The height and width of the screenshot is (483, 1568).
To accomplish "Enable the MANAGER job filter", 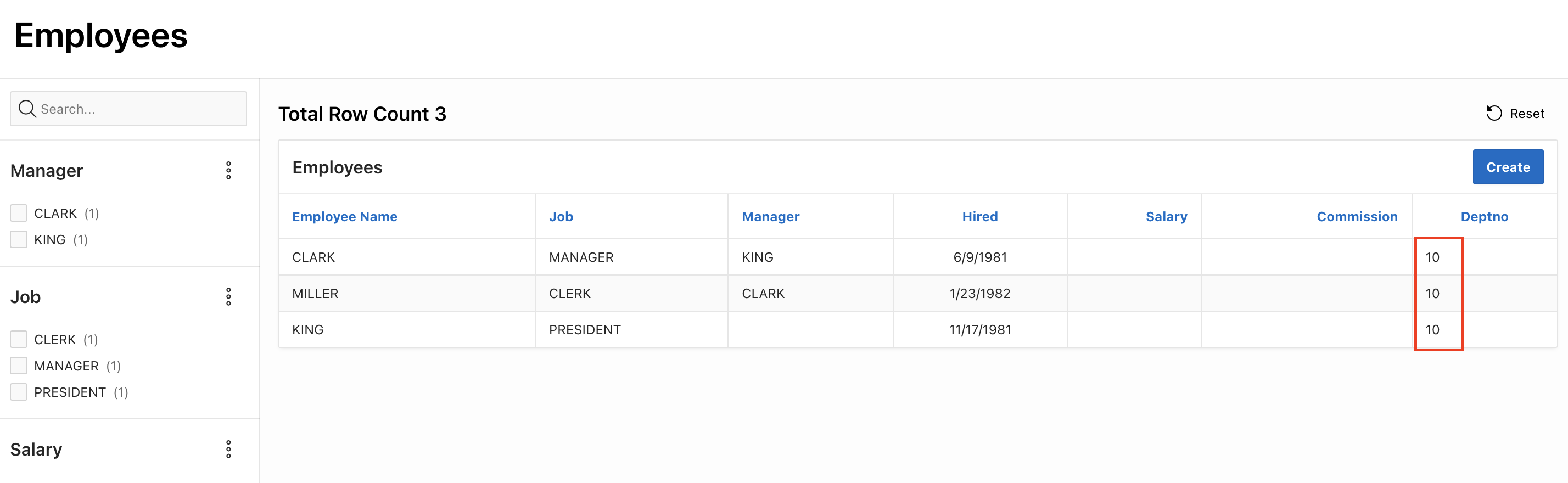I will [19, 366].
